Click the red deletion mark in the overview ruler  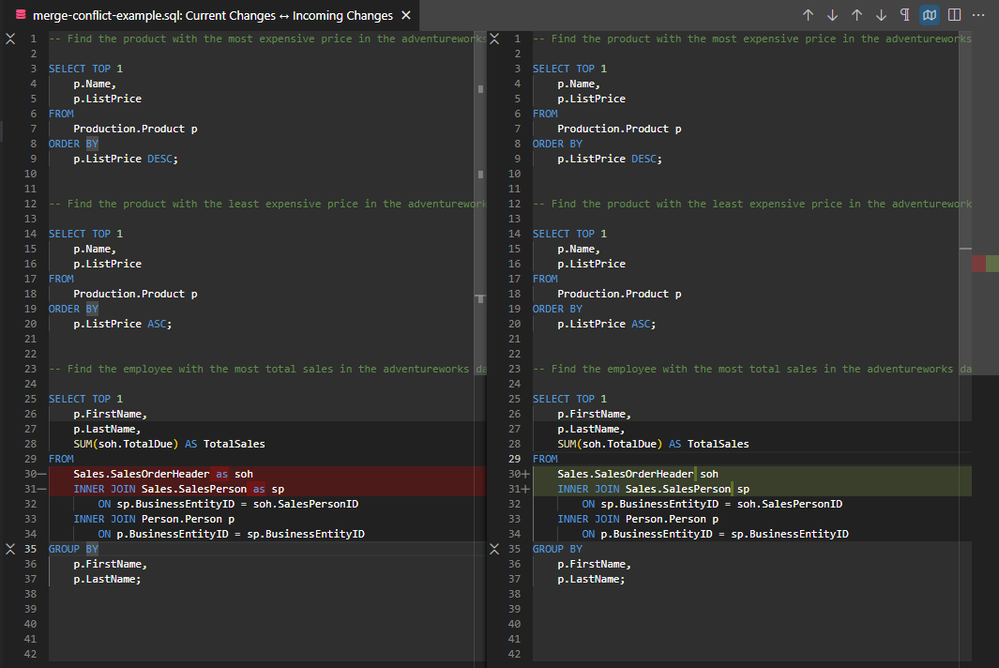pyautogui.click(x=979, y=263)
